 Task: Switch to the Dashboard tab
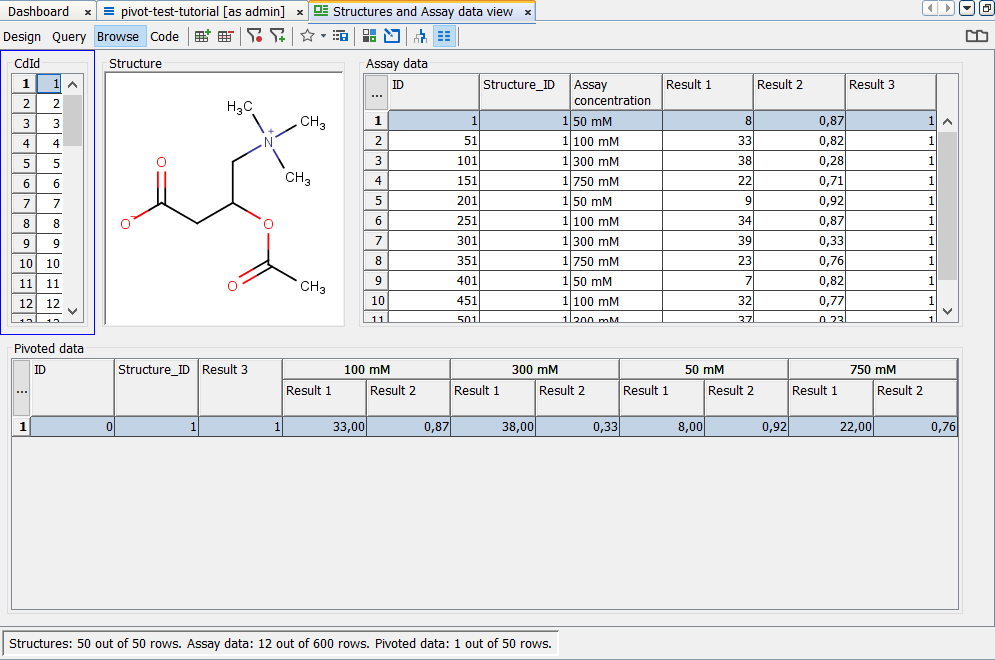coord(40,11)
